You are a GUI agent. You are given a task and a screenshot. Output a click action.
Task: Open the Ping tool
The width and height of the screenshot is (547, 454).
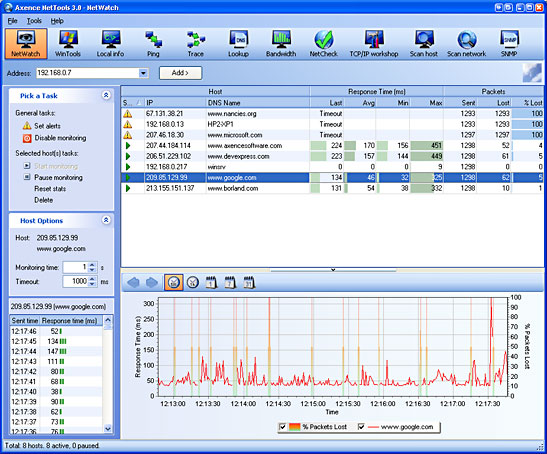click(x=153, y=44)
